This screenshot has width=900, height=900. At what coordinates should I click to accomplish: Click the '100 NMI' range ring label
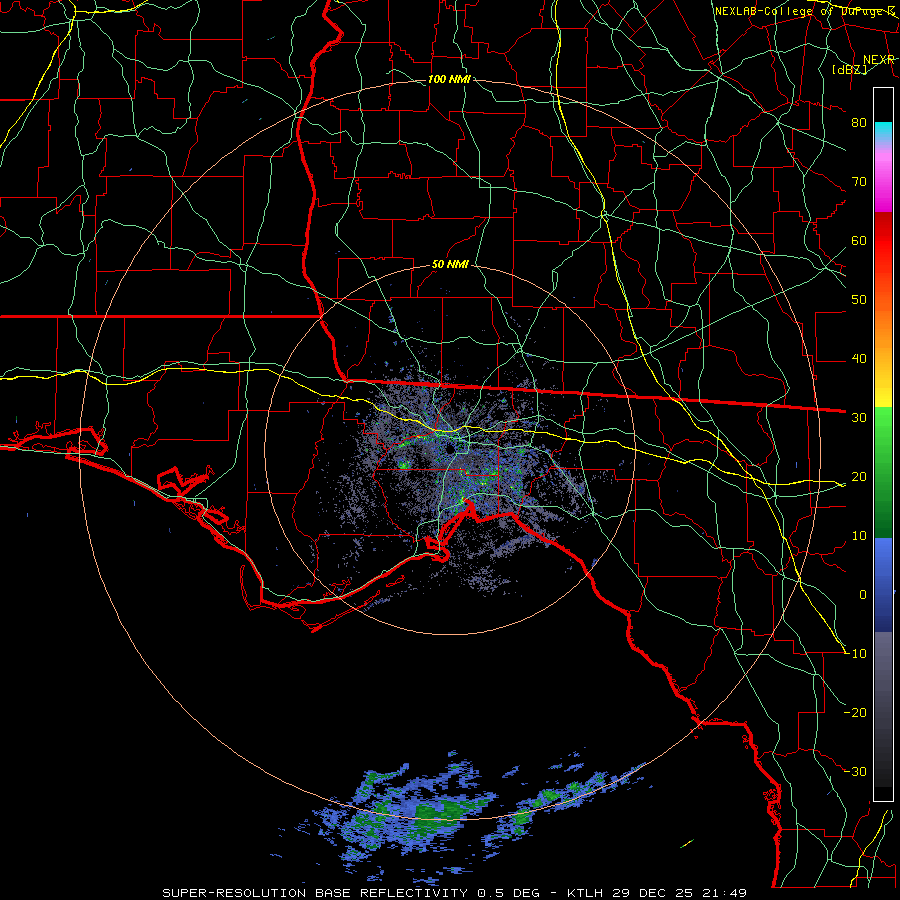click(x=449, y=79)
